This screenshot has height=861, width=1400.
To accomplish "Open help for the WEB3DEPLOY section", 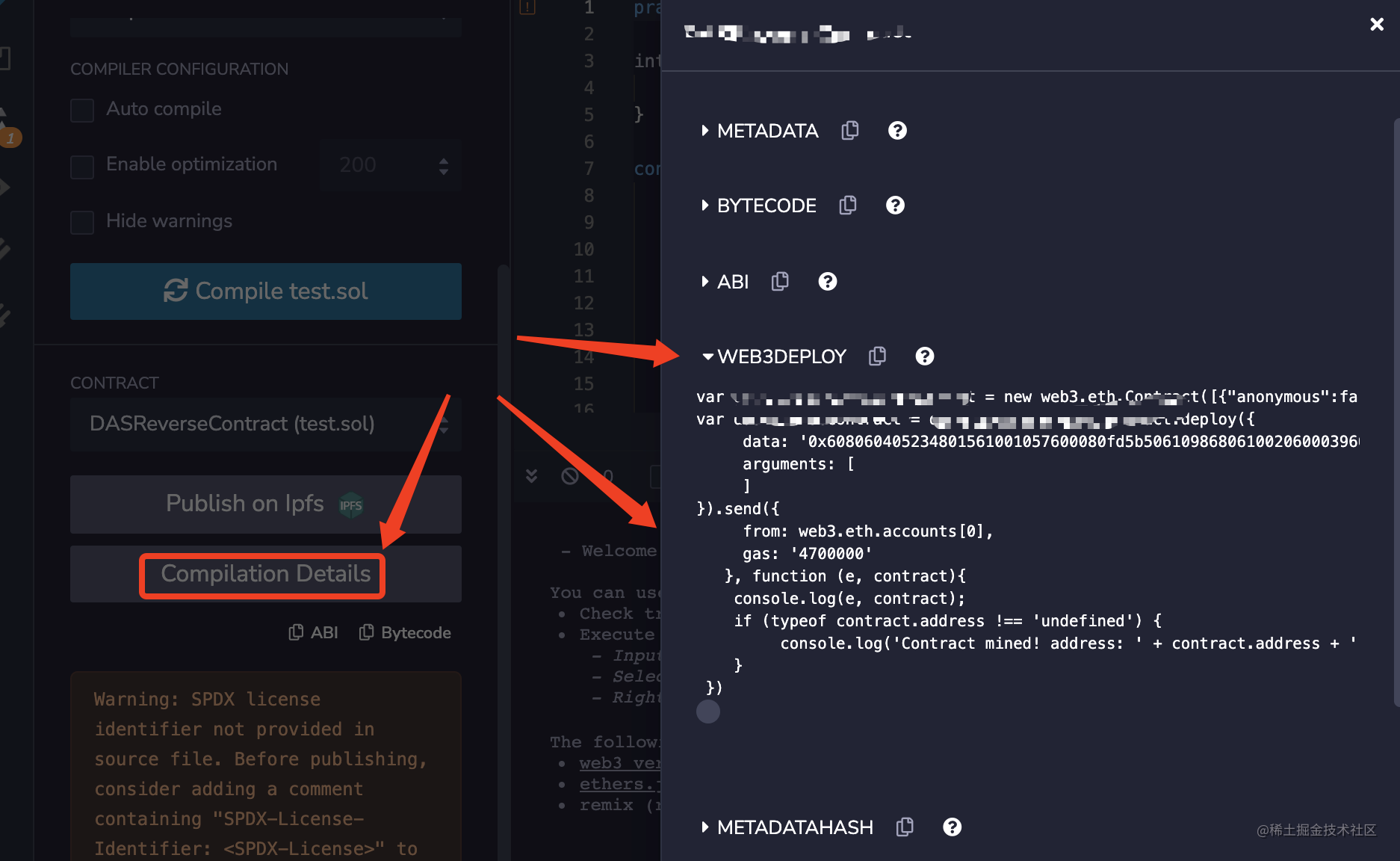I will coord(924,357).
